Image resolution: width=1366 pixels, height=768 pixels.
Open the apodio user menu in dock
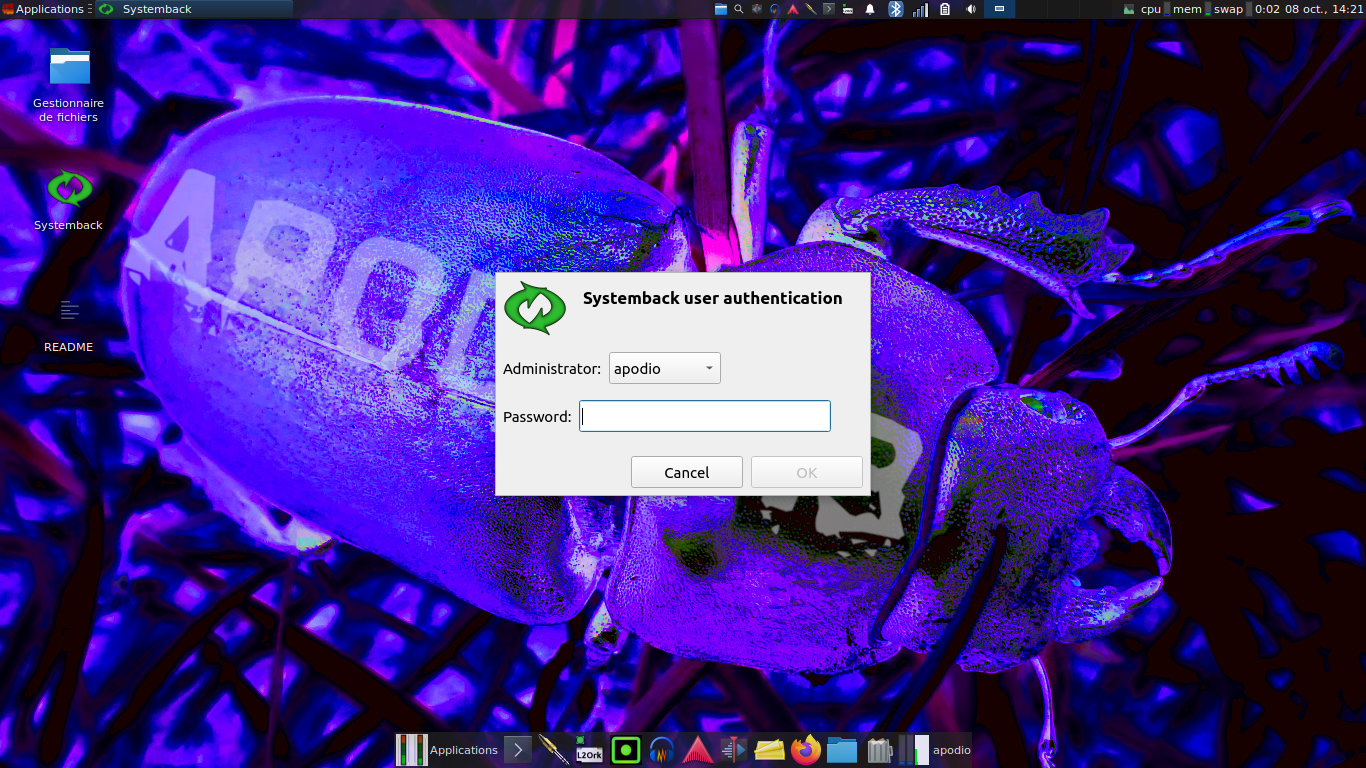[x=950, y=749]
